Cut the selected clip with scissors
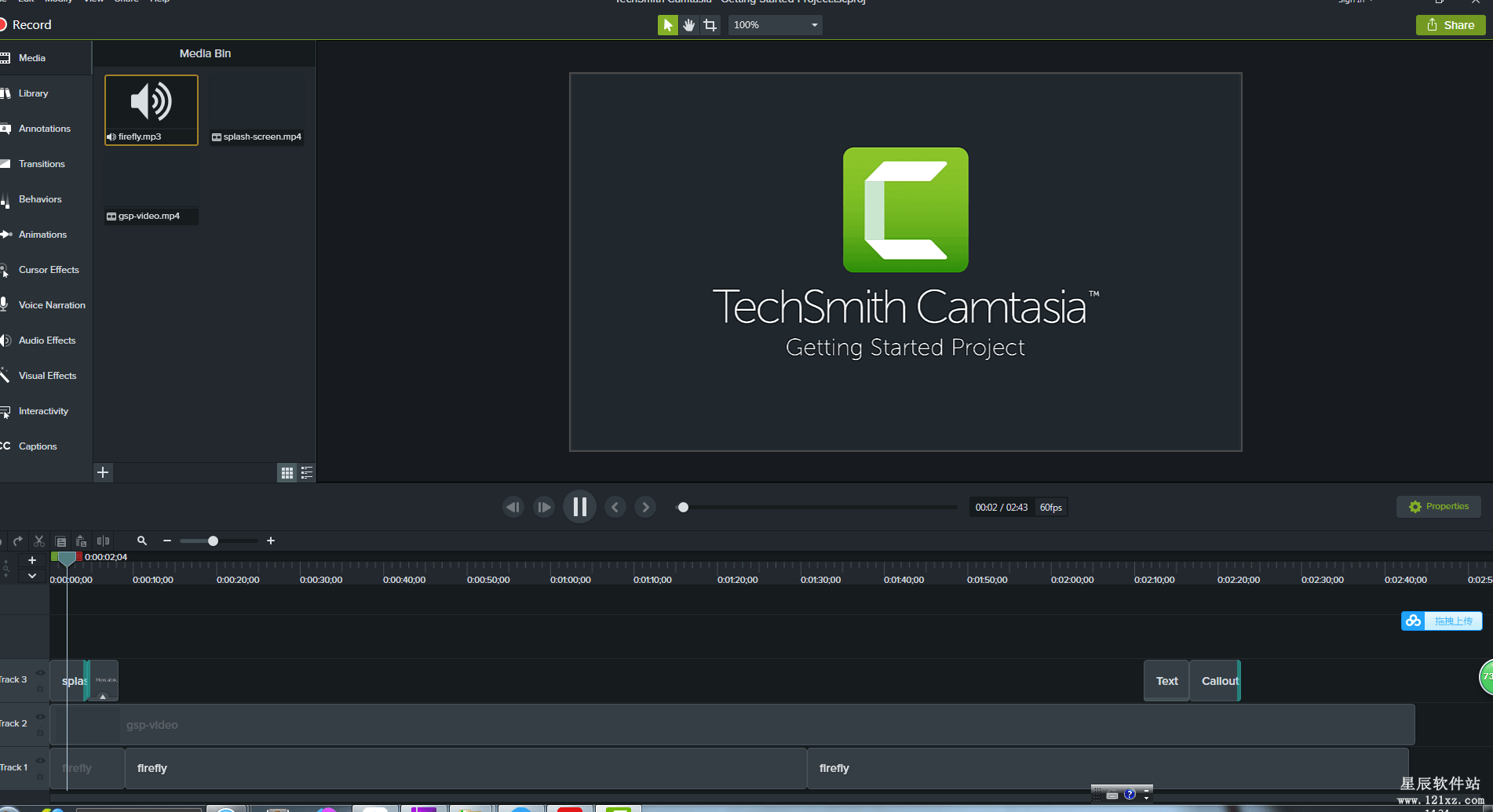1493x812 pixels. tap(39, 541)
